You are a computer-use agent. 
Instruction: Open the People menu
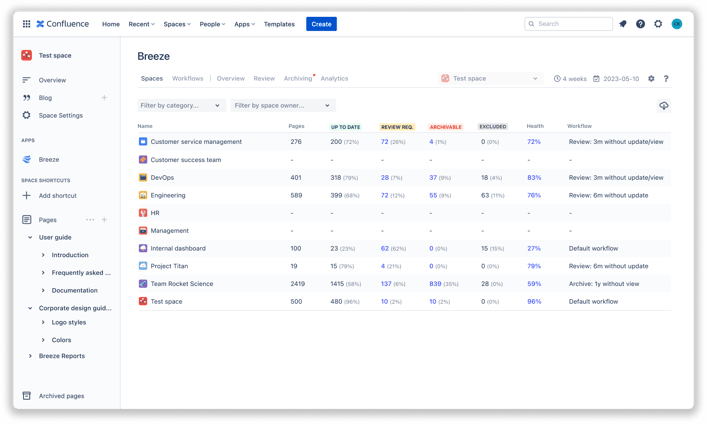(212, 24)
